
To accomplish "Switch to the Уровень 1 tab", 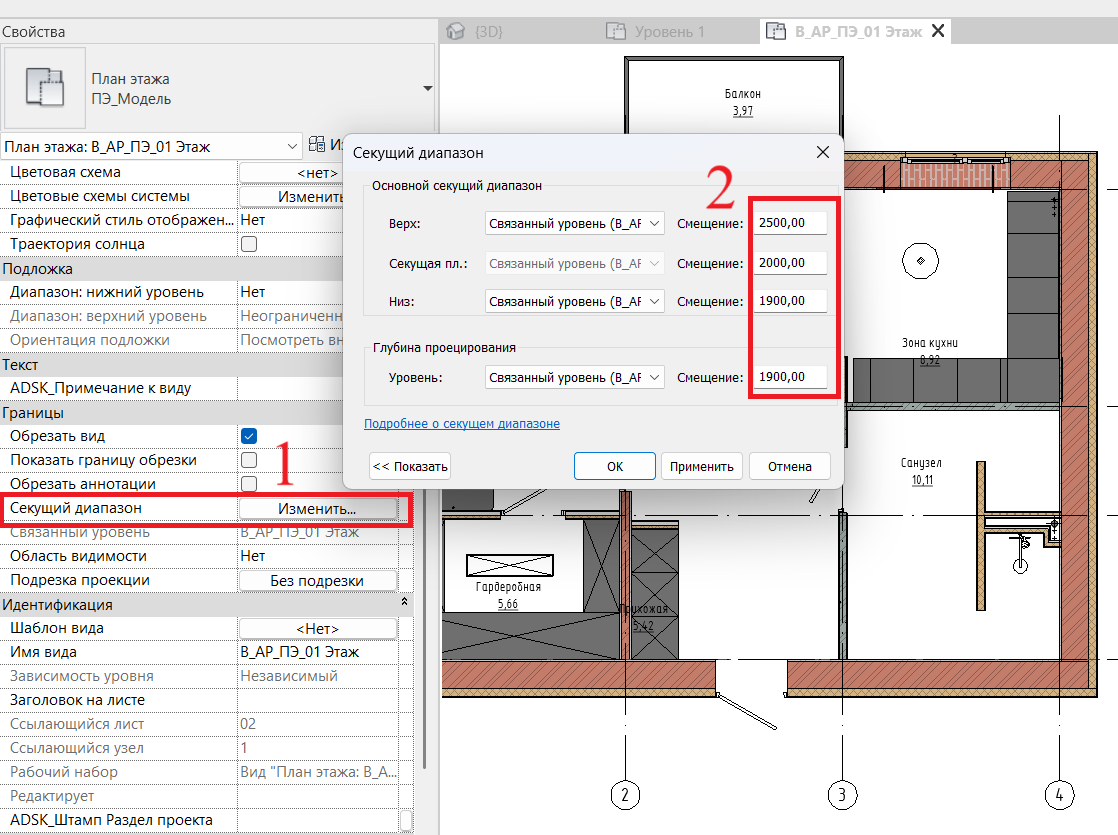I will [x=658, y=32].
